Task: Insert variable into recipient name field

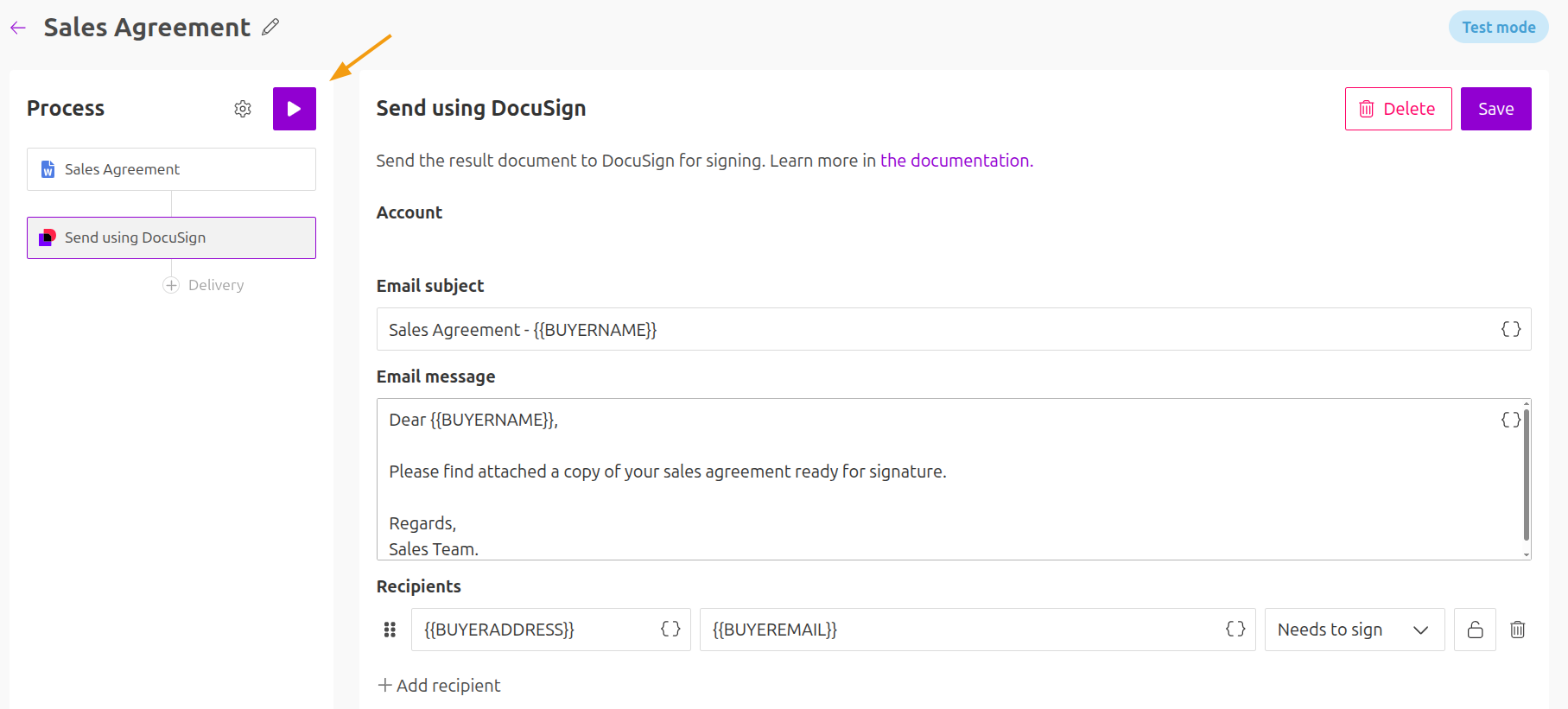Action: pyautogui.click(x=670, y=630)
